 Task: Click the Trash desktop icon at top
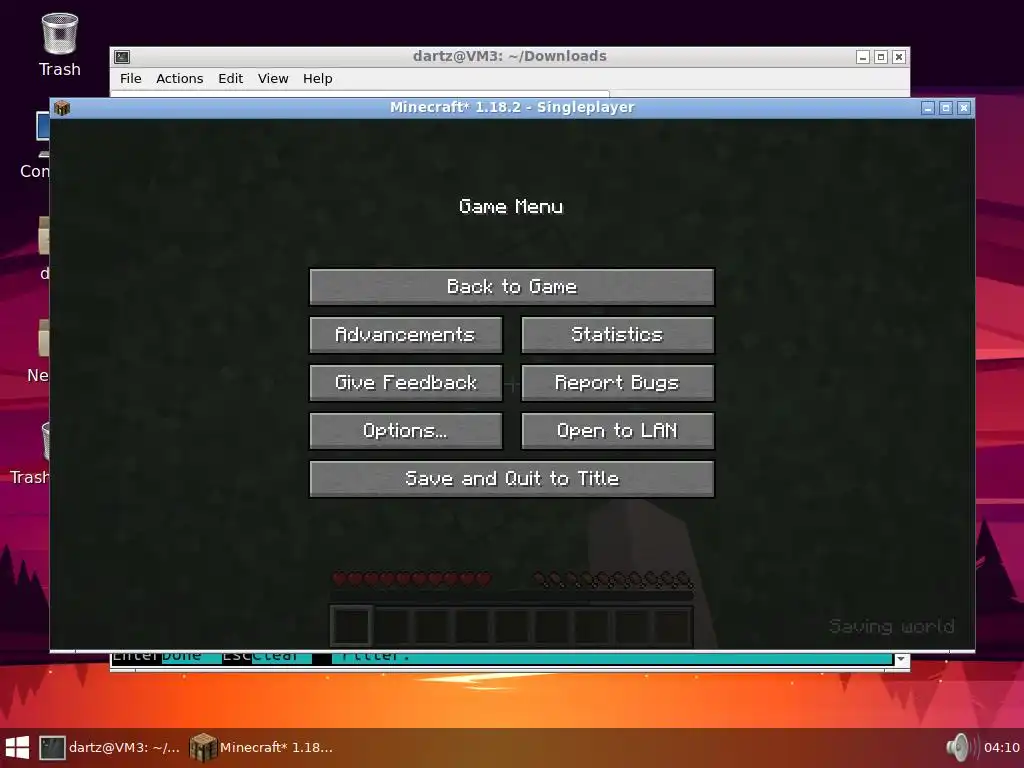tap(59, 44)
